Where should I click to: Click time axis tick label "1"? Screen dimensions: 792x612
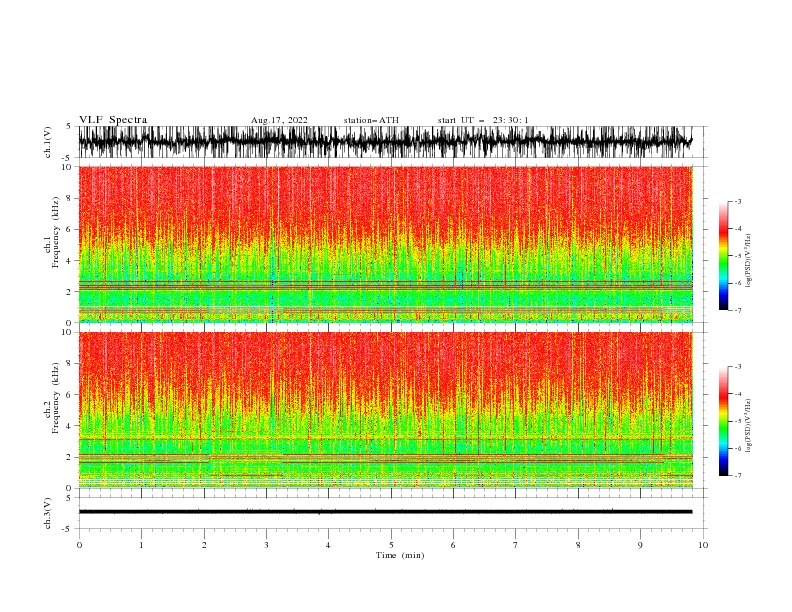(141, 545)
